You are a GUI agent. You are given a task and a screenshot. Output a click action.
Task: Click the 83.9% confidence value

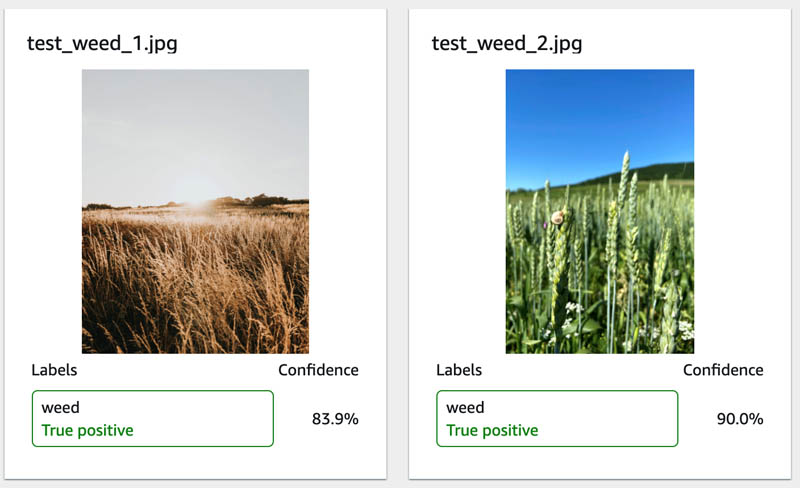pyautogui.click(x=335, y=419)
